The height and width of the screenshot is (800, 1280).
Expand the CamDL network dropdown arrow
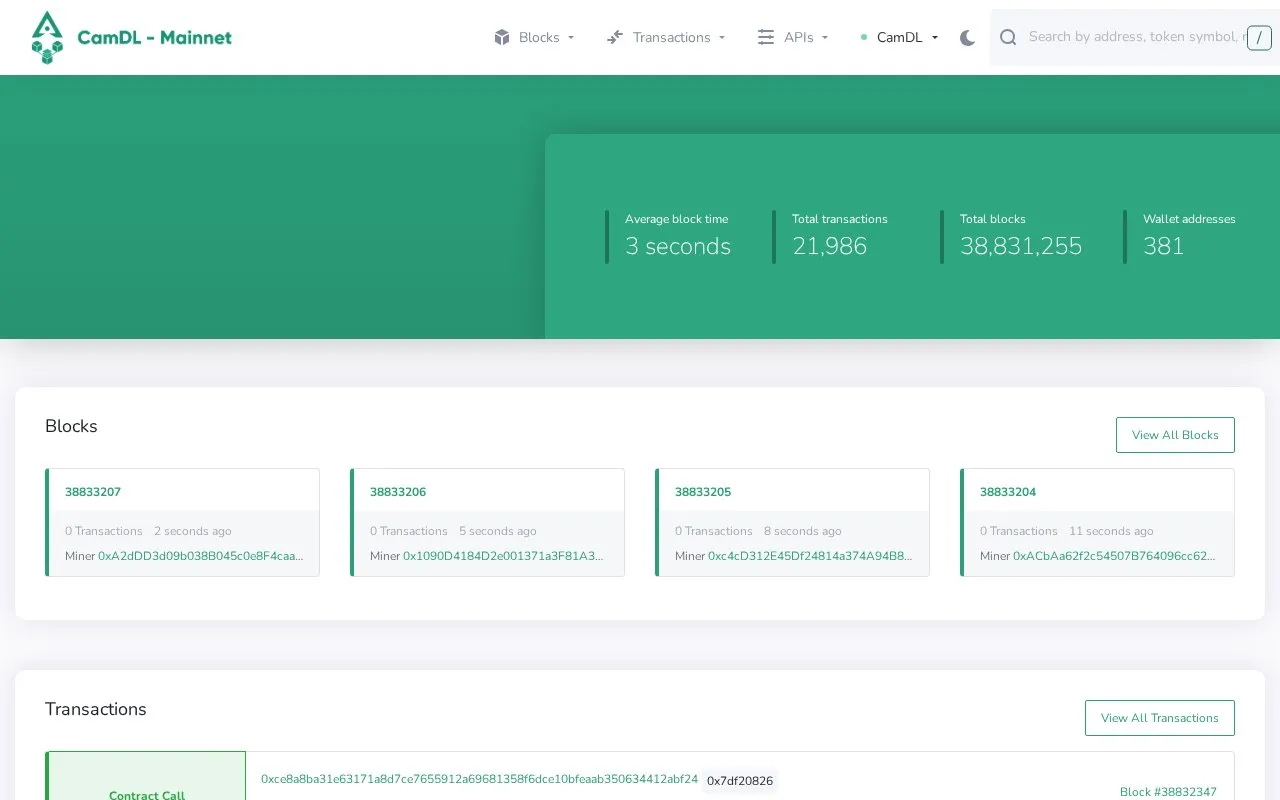point(935,38)
